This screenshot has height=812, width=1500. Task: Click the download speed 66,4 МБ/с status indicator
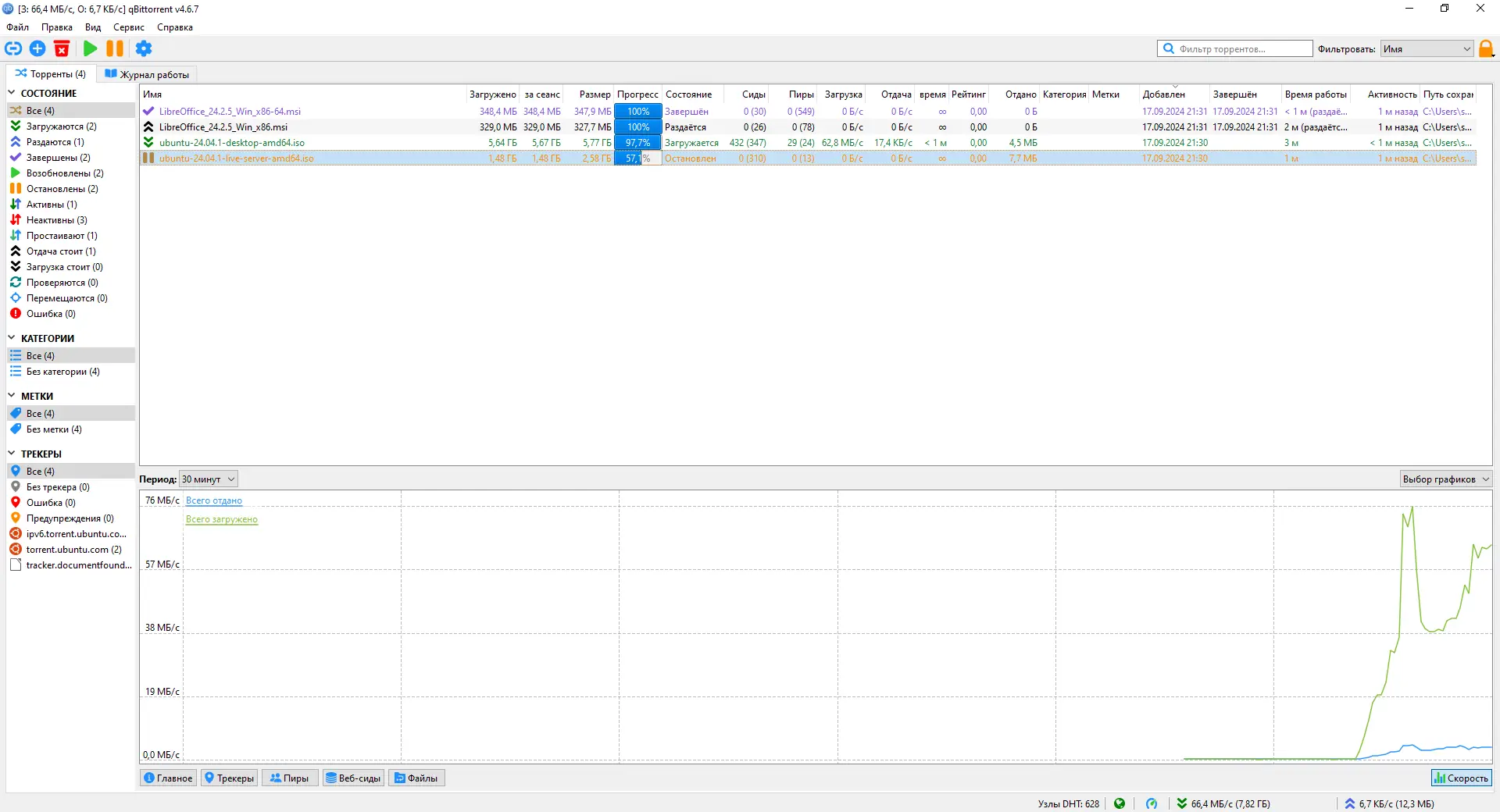[1223, 803]
